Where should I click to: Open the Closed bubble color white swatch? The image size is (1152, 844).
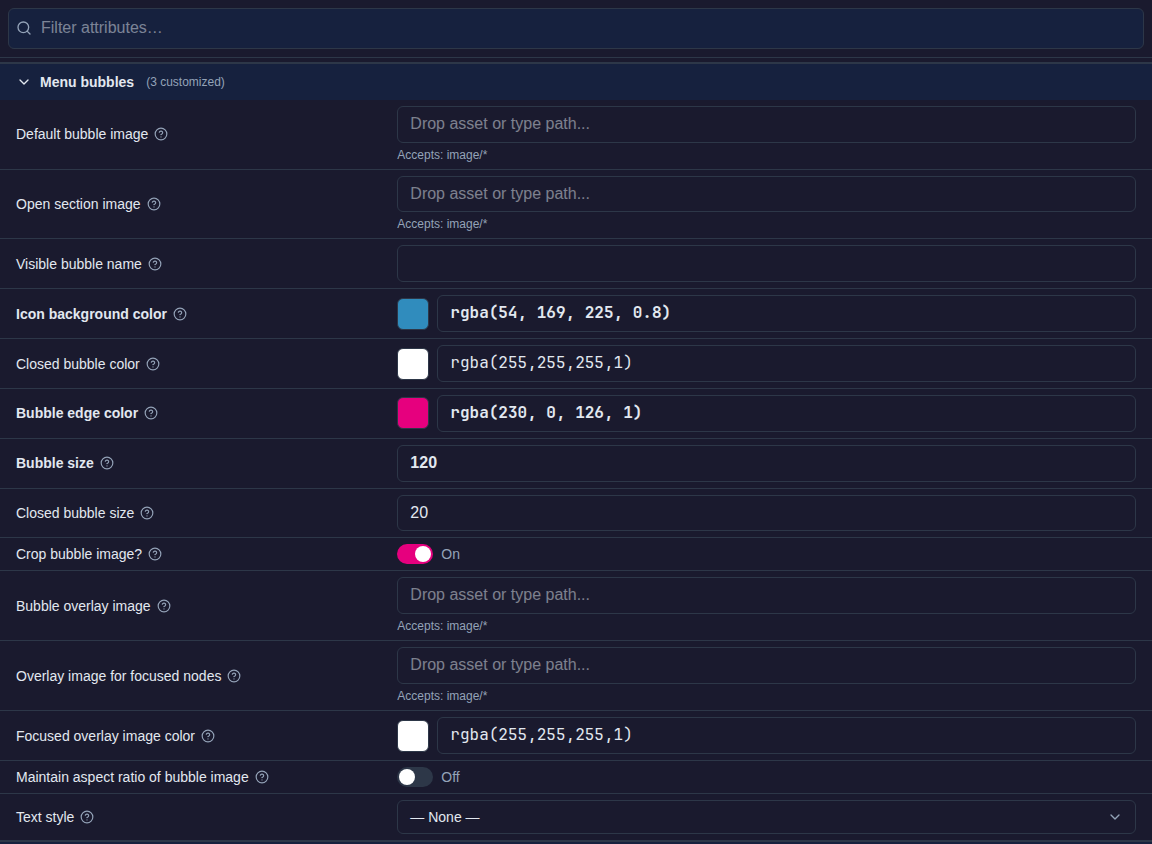[x=413, y=364]
